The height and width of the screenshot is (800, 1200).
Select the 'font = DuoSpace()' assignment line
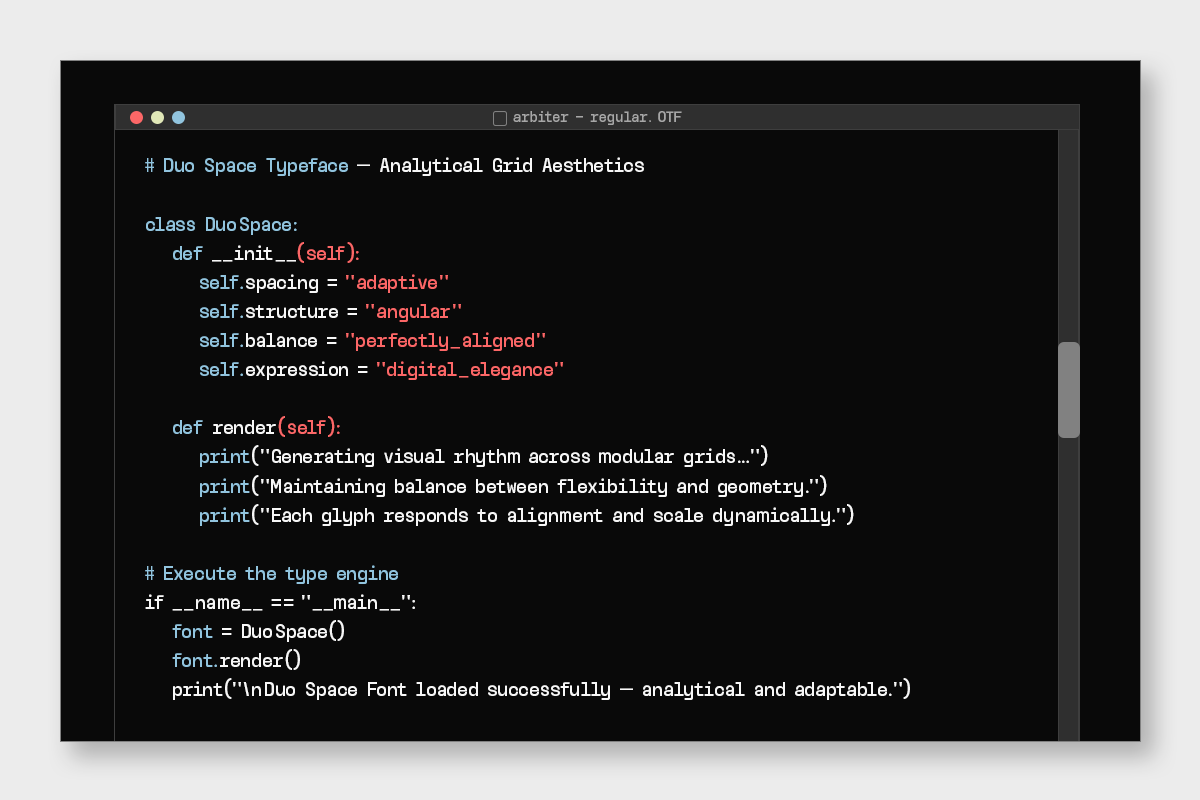[x=258, y=631]
